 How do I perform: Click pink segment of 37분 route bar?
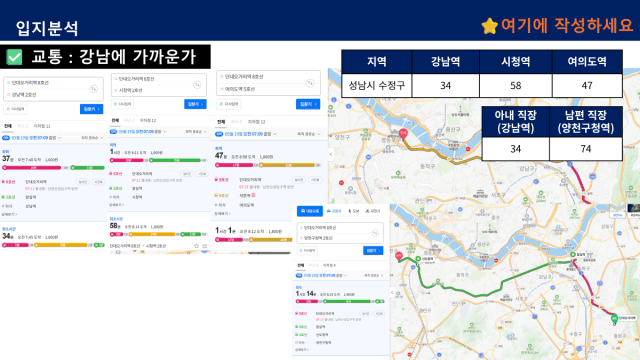coord(32,168)
